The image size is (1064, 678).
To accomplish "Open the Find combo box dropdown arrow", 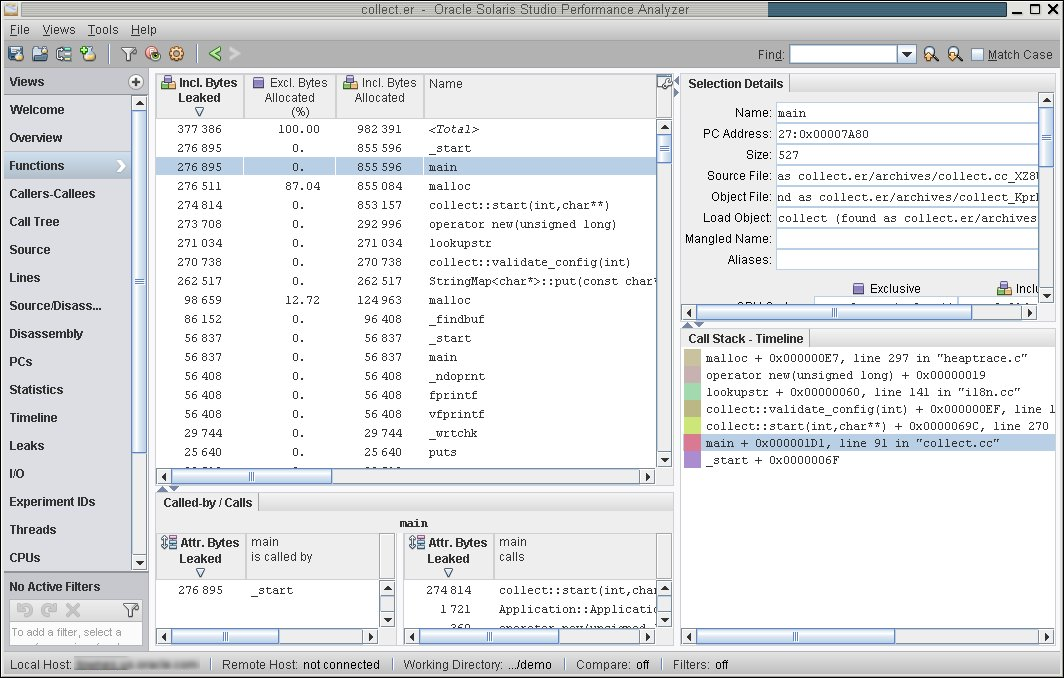I will [907, 54].
